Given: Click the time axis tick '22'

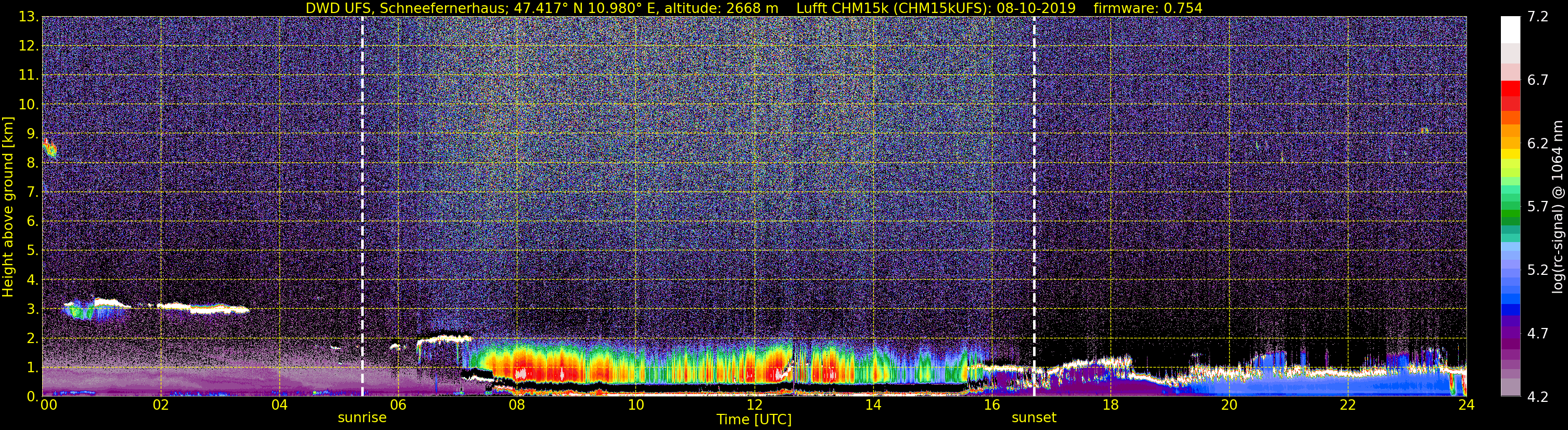Looking at the screenshot, I should click(x=1348, y=405).
